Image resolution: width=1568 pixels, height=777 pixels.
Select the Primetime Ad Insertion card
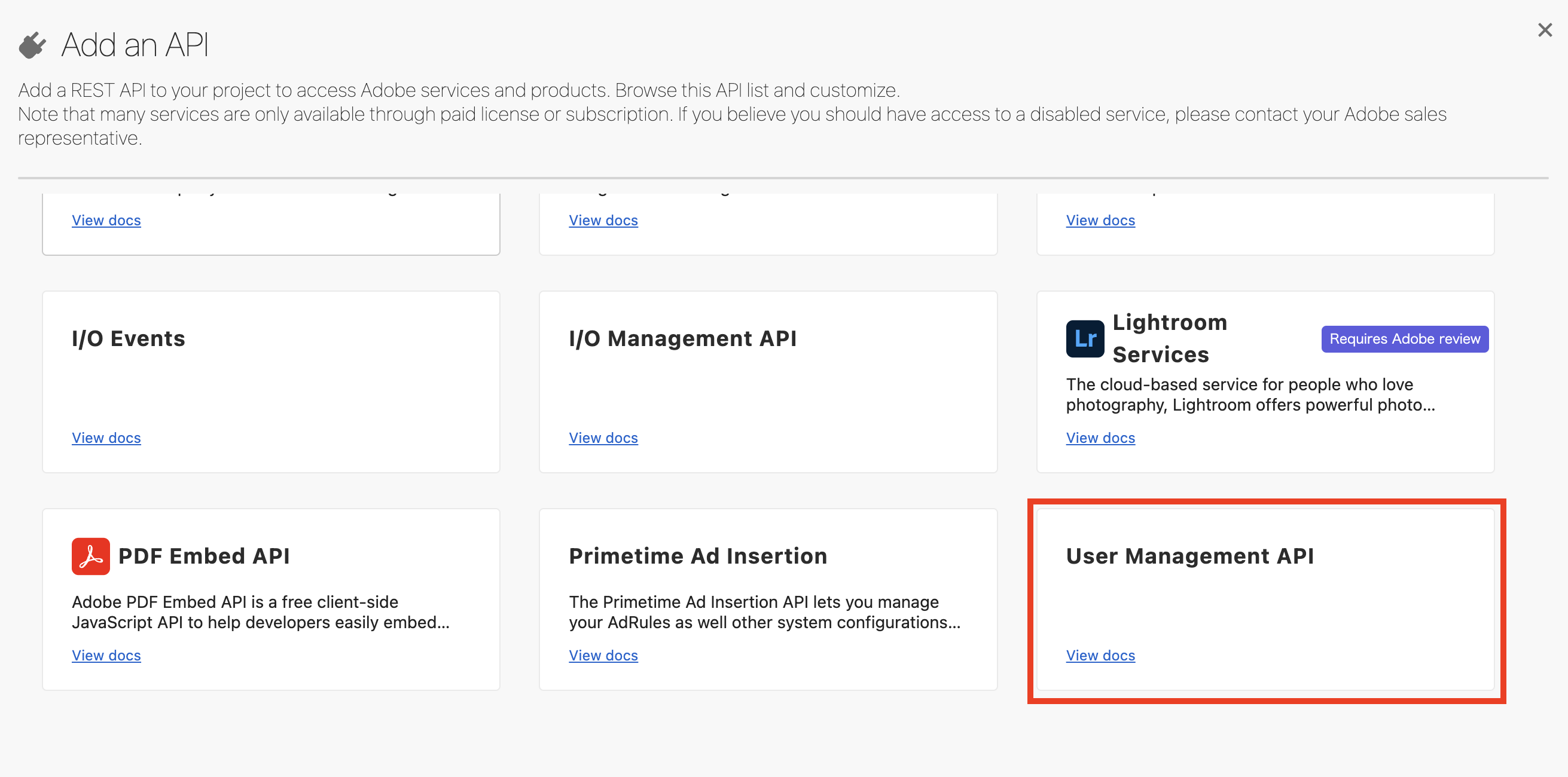click(768, 599)
